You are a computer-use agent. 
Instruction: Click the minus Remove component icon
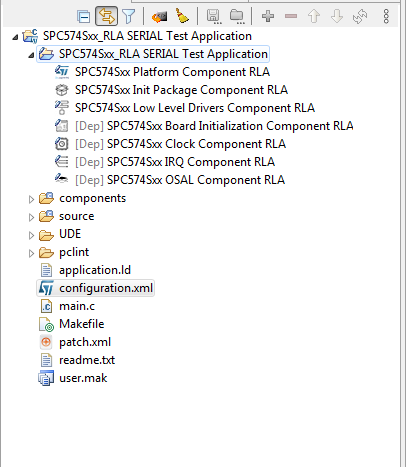[x=291, y=16]
